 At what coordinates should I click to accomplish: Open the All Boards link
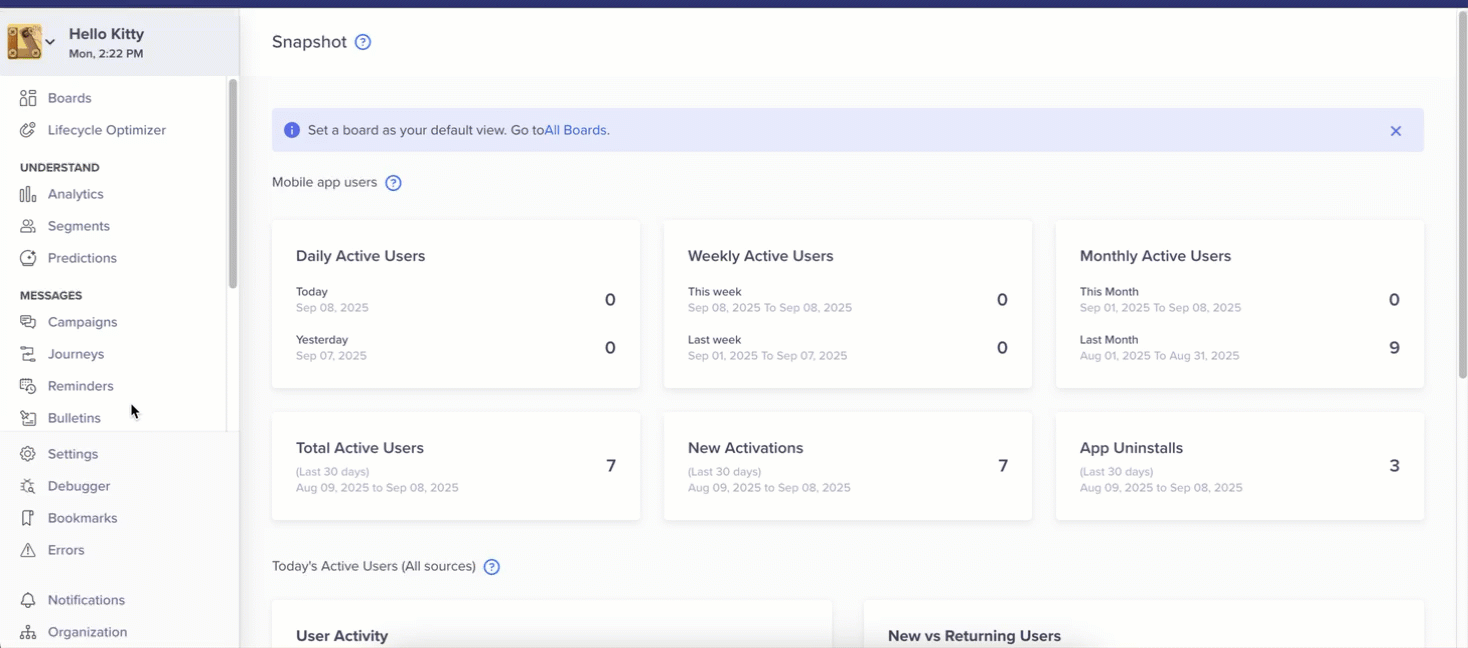[x=575, y=130]
